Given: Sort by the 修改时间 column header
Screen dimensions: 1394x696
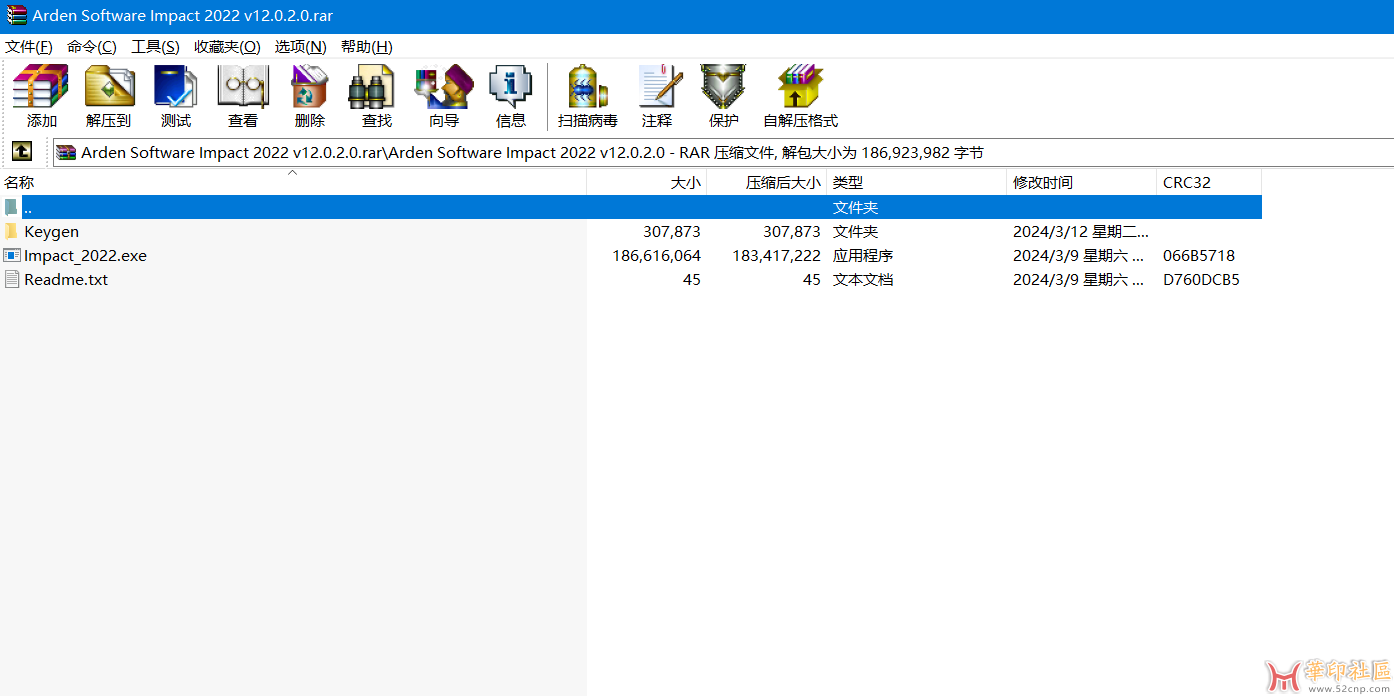Looking at the screenshot, I should click(1081, 182).
